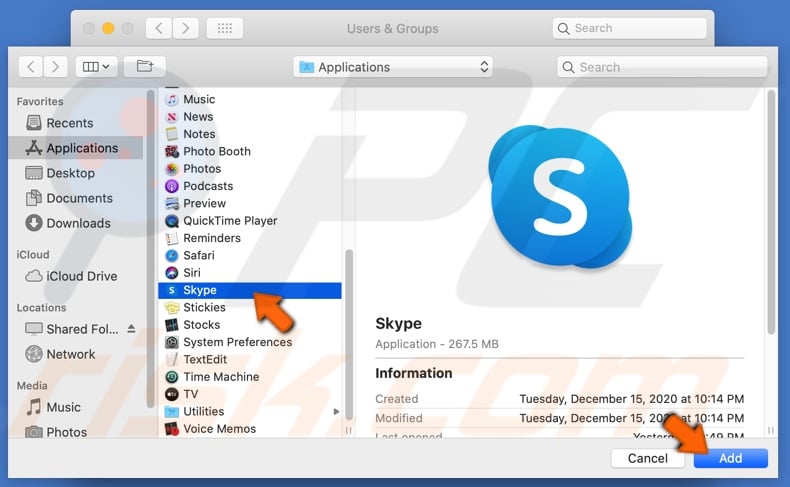Screen dimensions: 790x487
Task: Click the Time Machine icon
Action: (172, 377)
